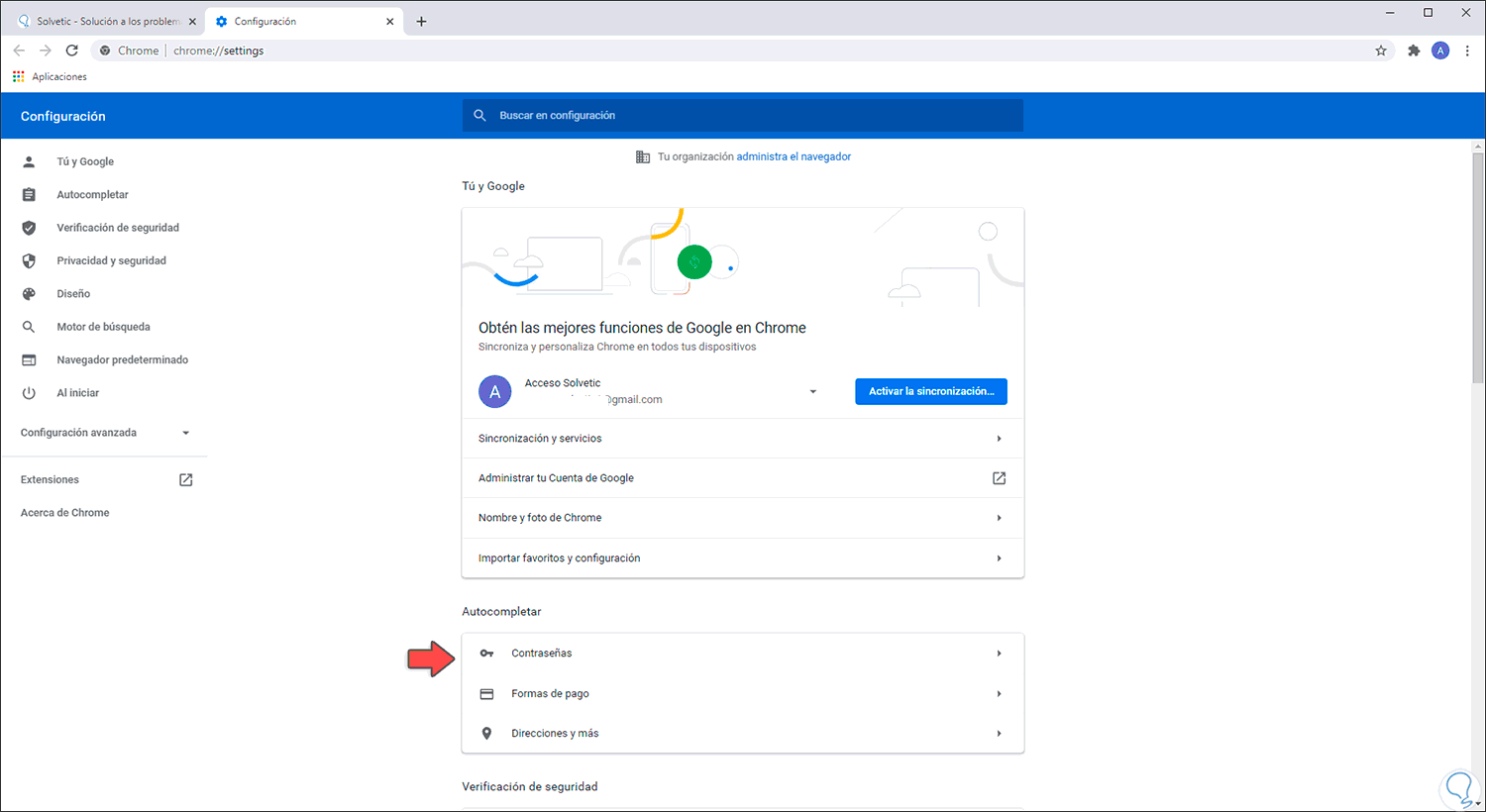Click the 'Contraseñas' row label
The height and width of the screenshot is (812, 1486).
(542, 654)
